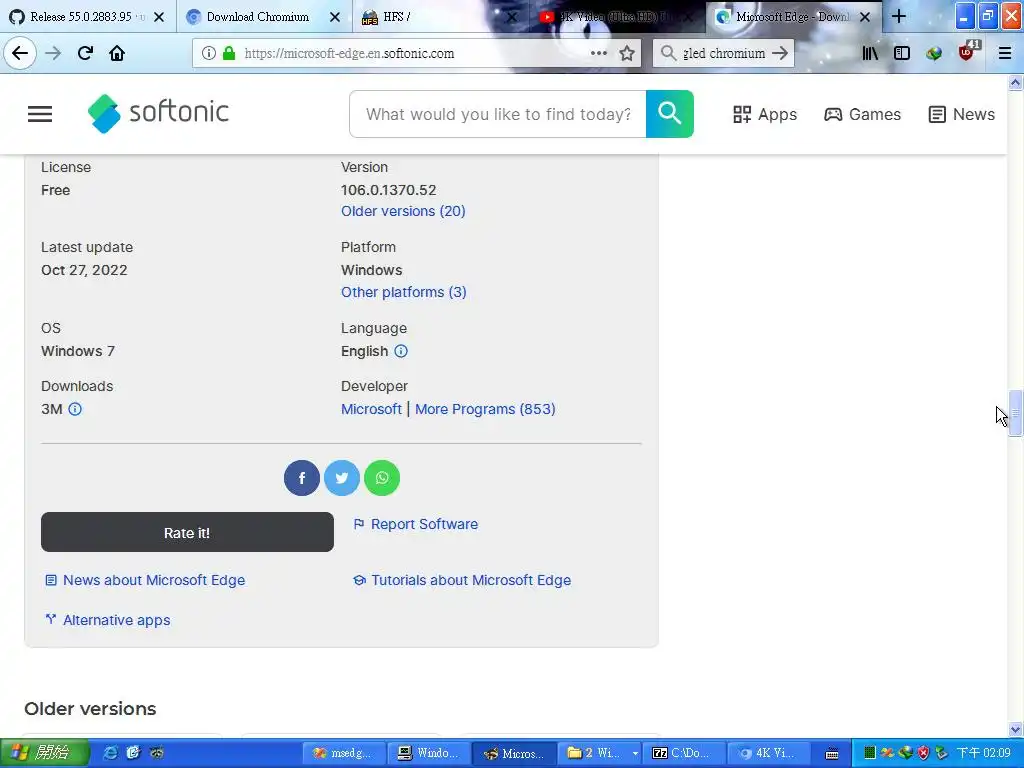
Task: Open Apps section in Softonic header
Action: tap(765, 114)
